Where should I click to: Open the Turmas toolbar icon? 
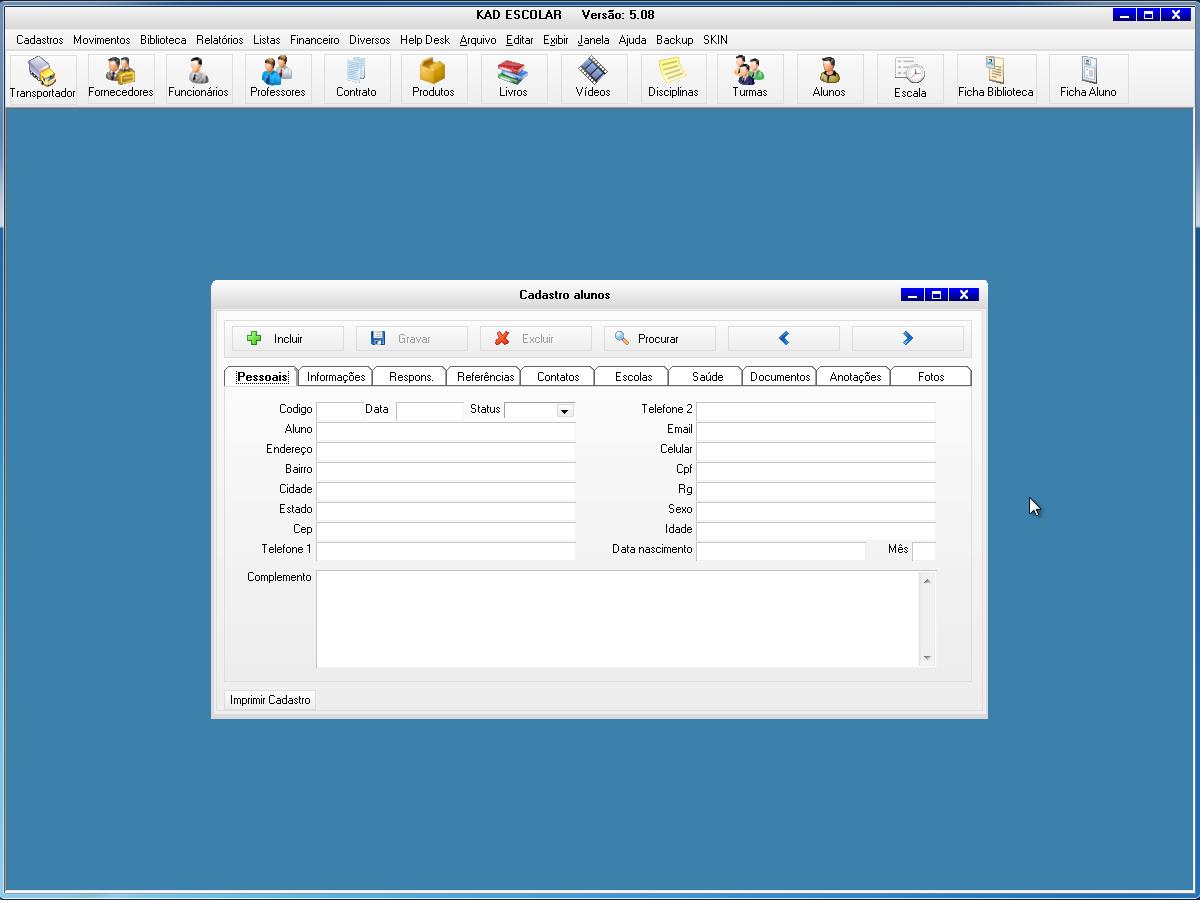tap(749, 79)
